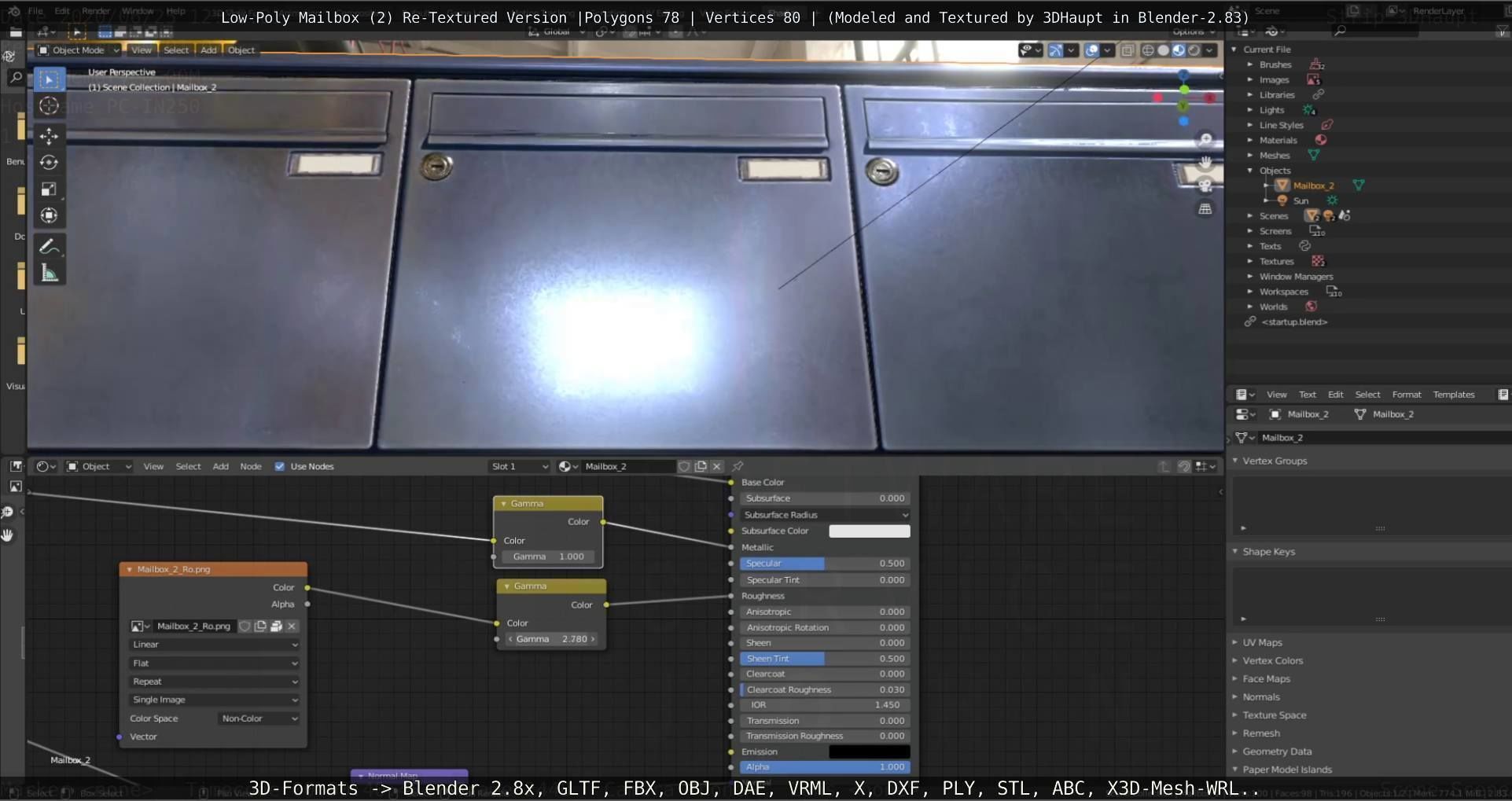The width and height of the screenshot is (1512, 801).
Task: Switch perspective/orthographic with the grid gizmo
Action: [1205, 209]
